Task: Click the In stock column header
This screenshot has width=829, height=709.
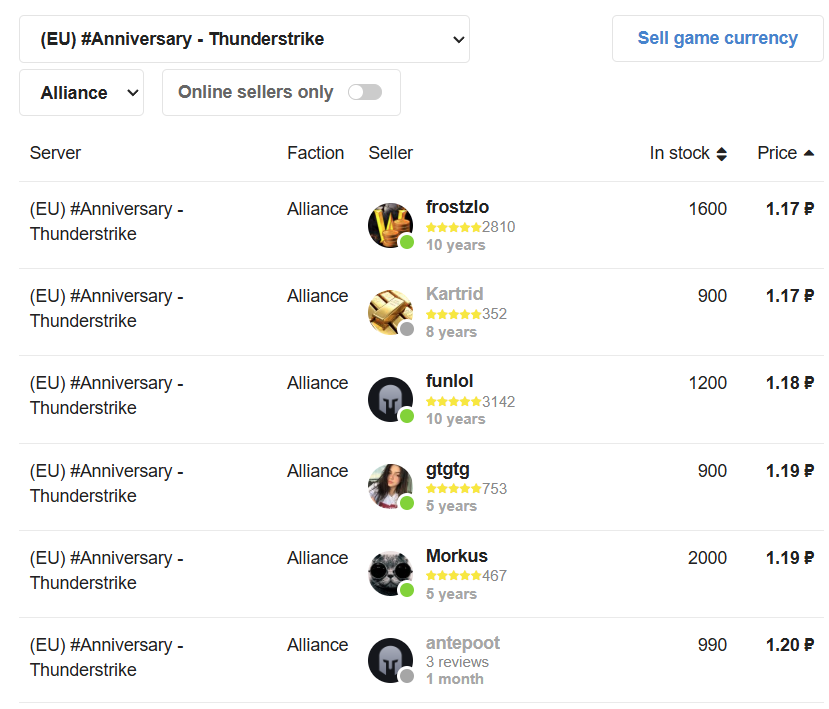Action: (x=688, y=153)
